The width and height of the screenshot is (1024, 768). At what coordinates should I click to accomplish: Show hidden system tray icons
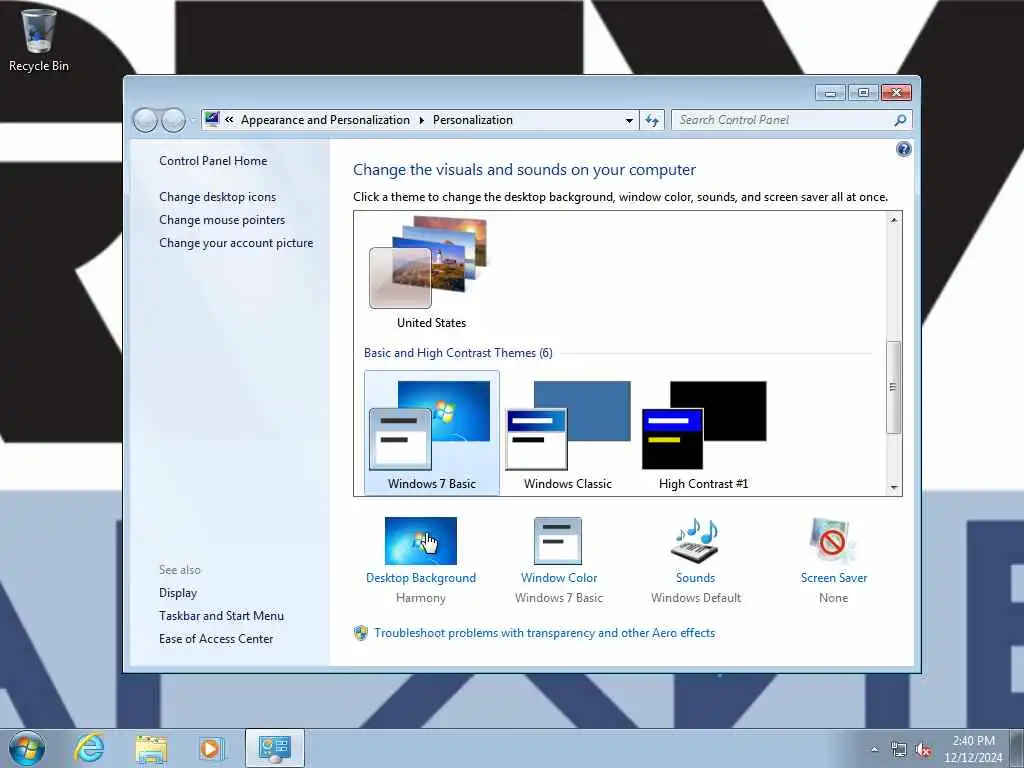click(874, 750)
